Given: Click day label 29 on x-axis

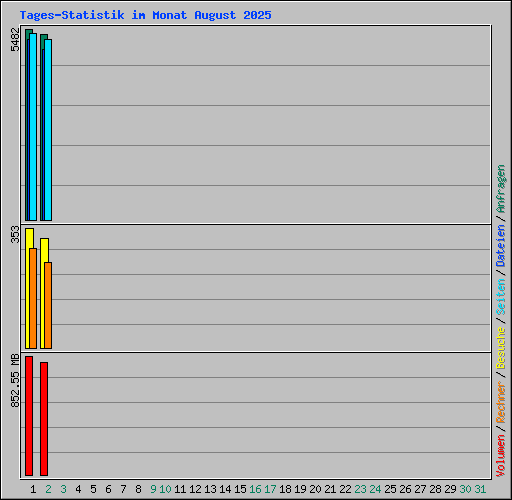Looking at the screenshot, I should [x=450, y=489].
